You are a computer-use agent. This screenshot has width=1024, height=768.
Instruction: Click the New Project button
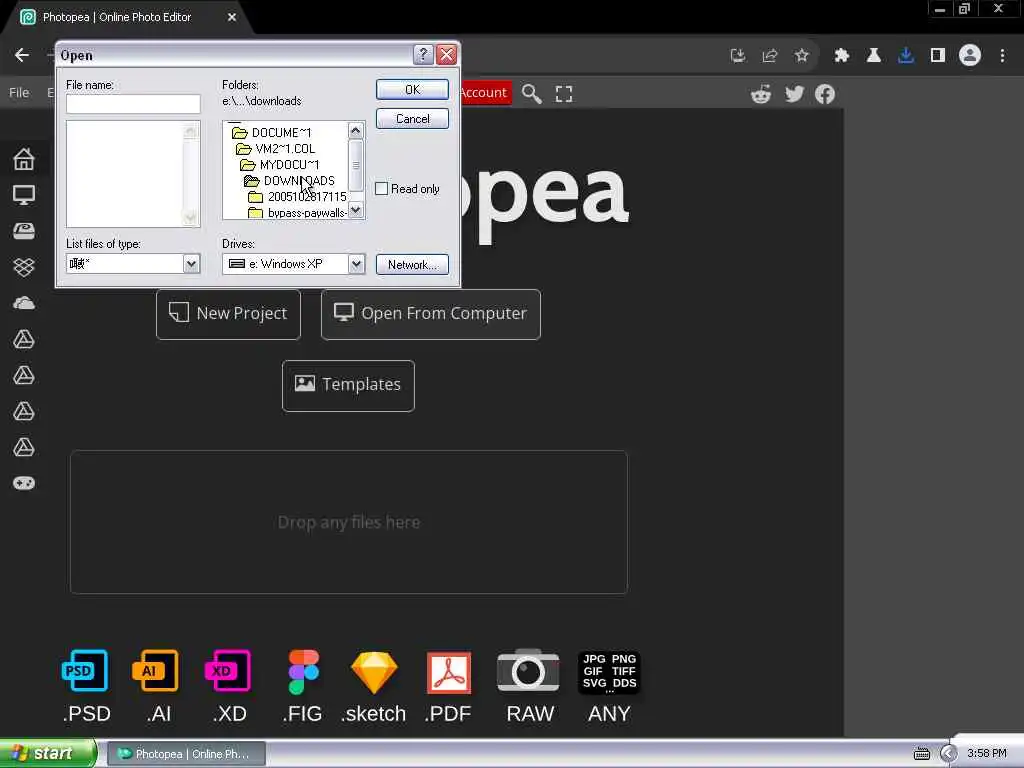[x=229, y=314]
